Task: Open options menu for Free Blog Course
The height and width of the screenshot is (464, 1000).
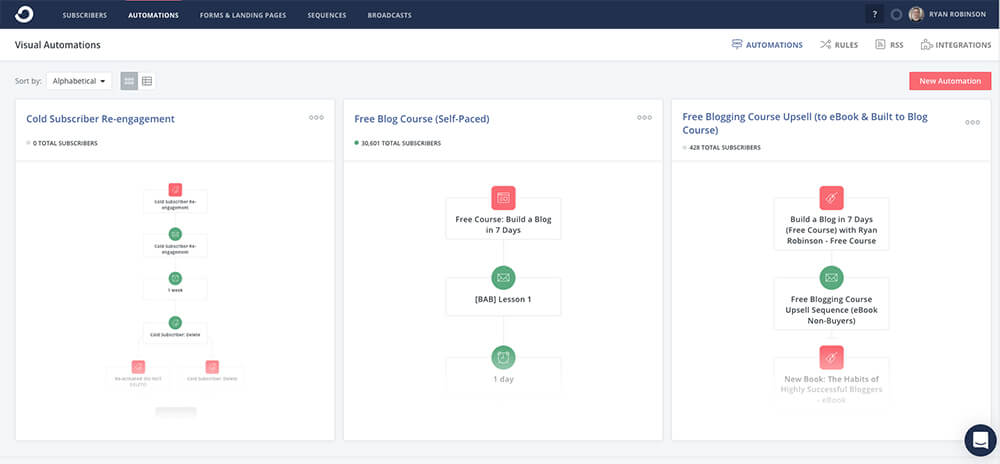Action: coord(644,118)
